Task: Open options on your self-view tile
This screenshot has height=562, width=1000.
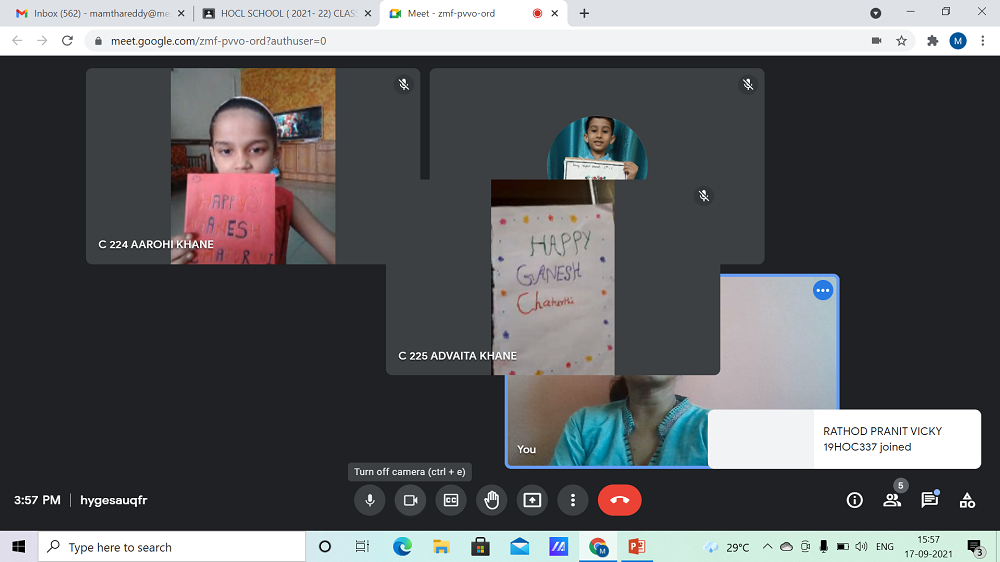Action: (822, 290)
